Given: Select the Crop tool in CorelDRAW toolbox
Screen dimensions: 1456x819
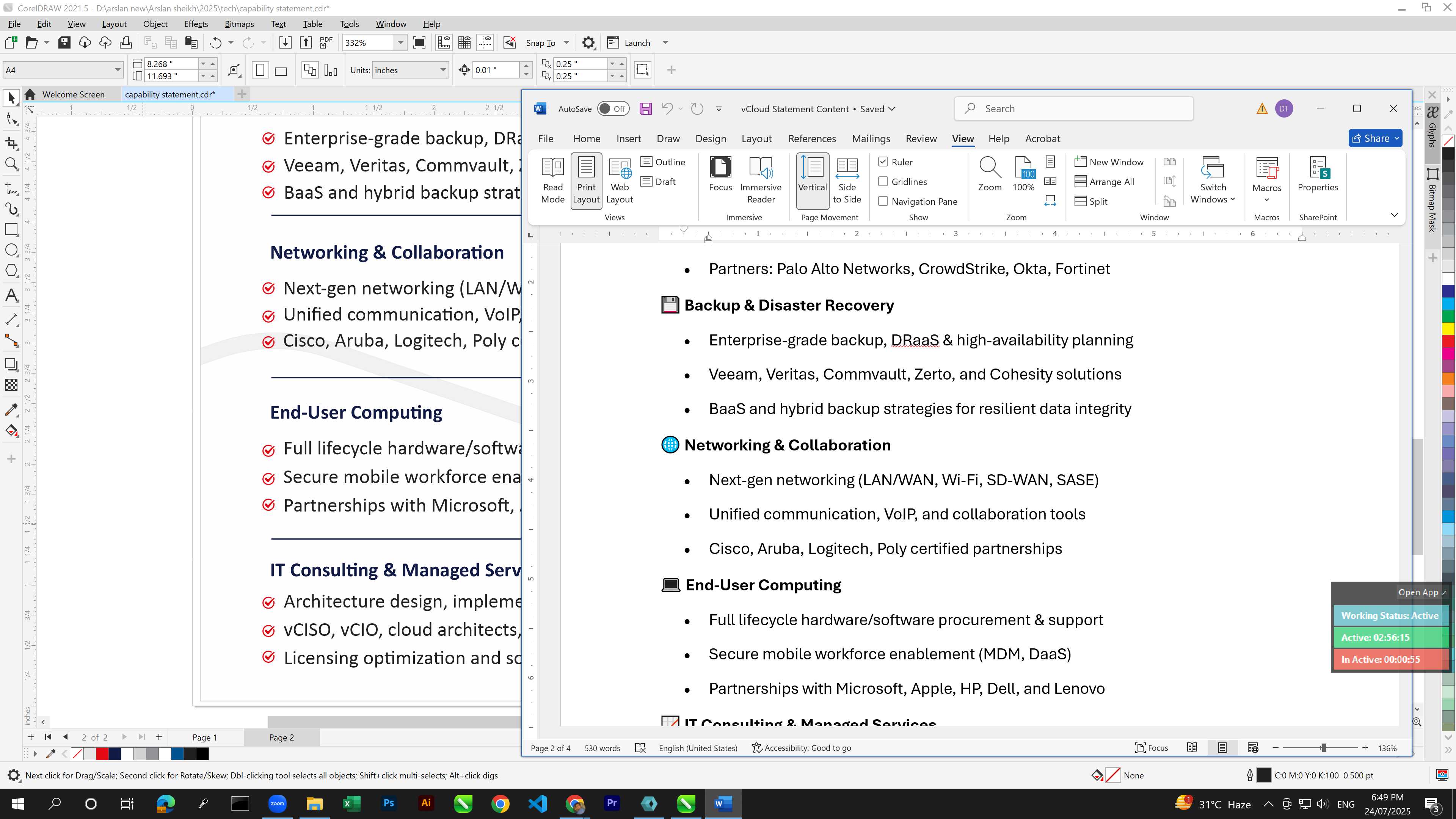Looking at the screenshot, I should click(11, 143).
